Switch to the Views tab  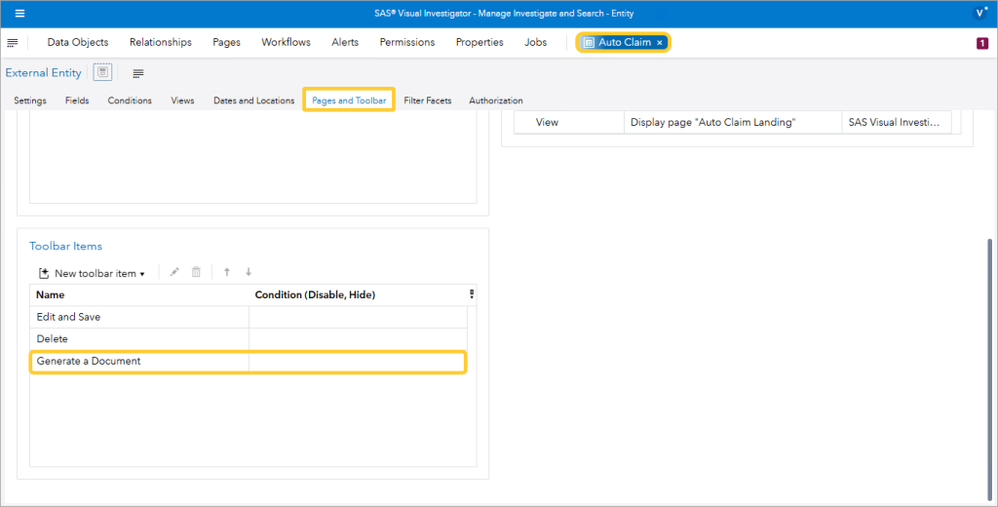pos(183,101)
